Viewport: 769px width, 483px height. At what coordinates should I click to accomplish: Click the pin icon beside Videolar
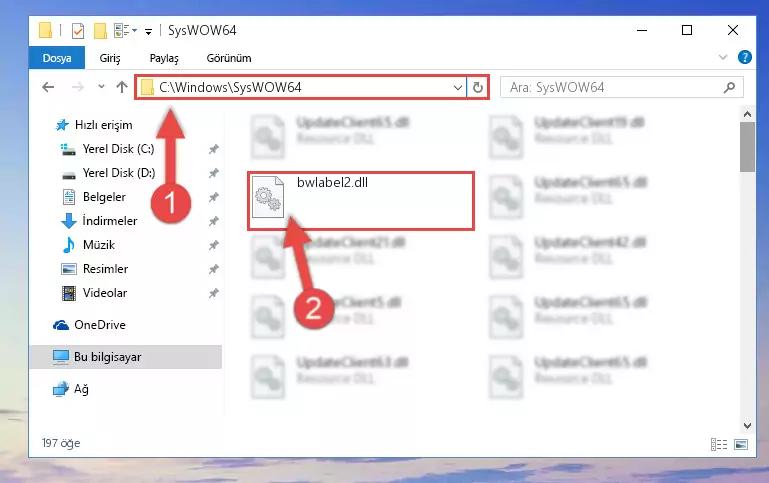(213, 293)
